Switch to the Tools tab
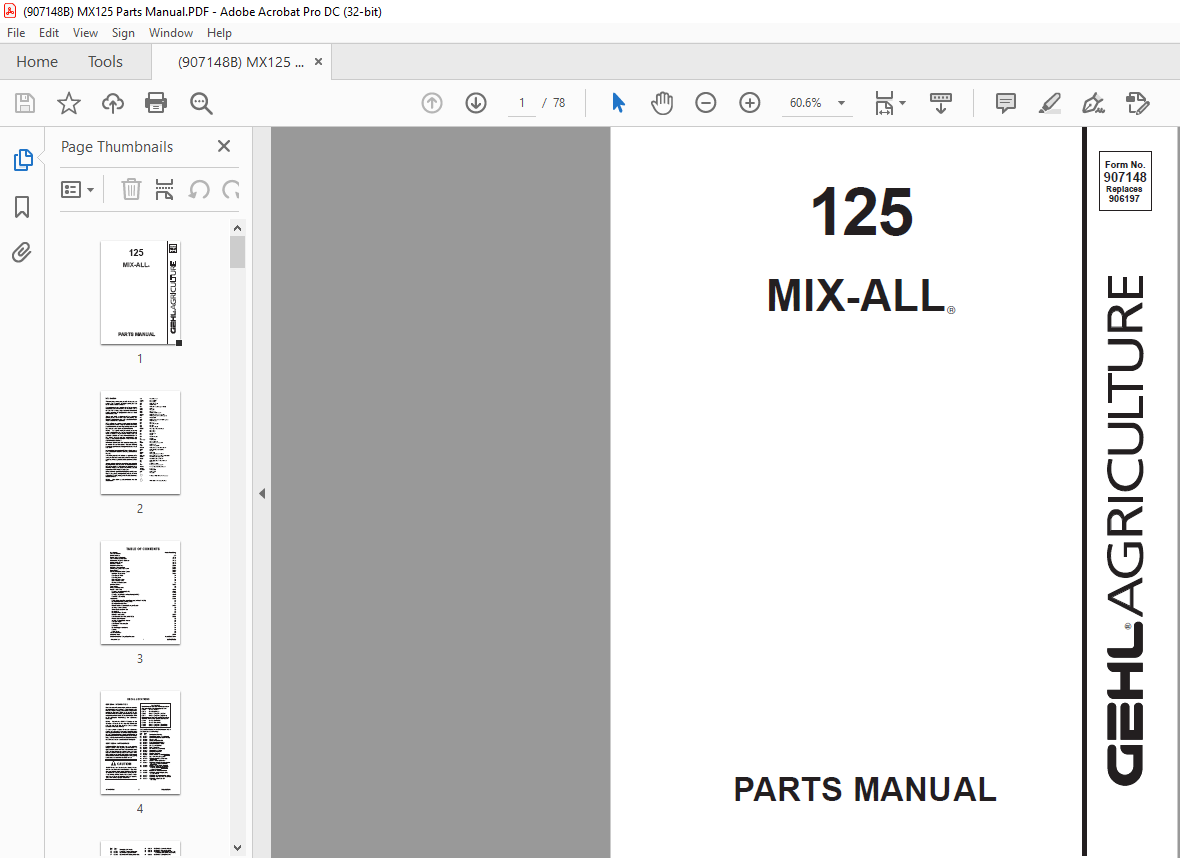This screenshot has width=1180, height=858. coord(105,62)
